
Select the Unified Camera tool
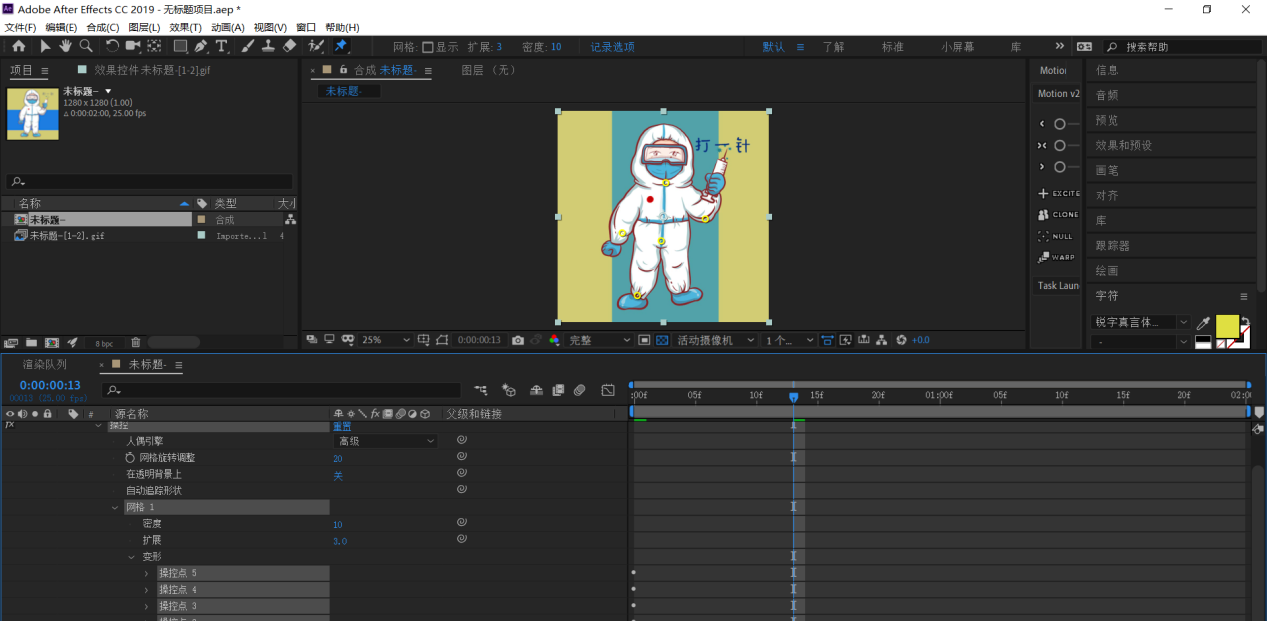coord(133,46)
